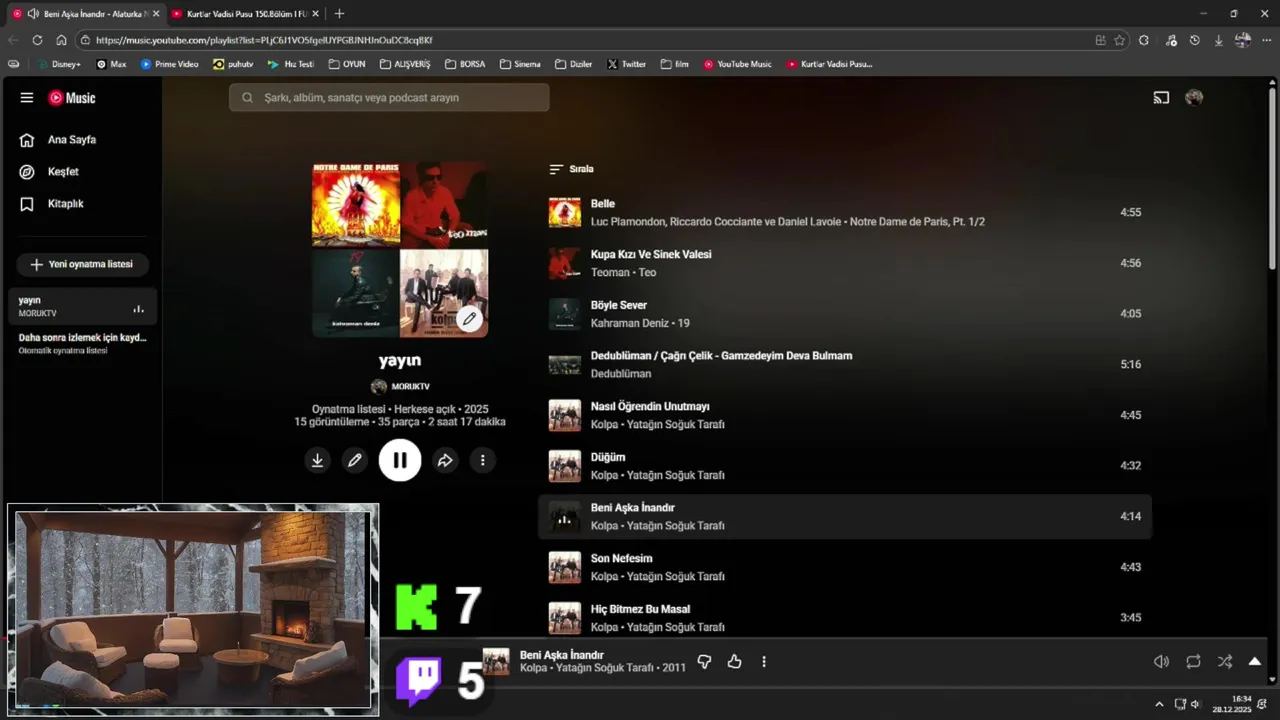Download the yayın playlist

click(317, 460)
